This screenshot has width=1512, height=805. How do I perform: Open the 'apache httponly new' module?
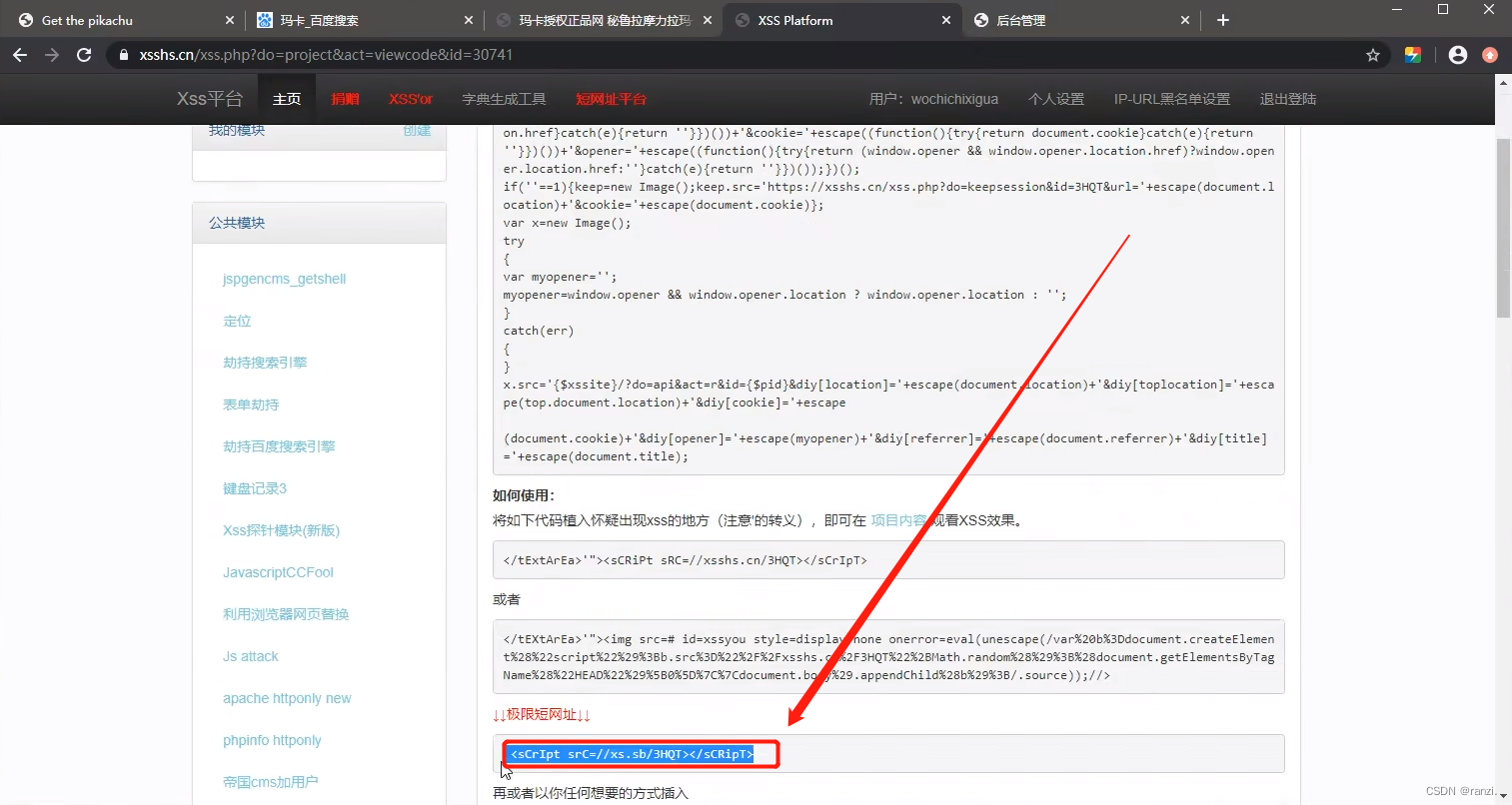(x=287, y=698)
